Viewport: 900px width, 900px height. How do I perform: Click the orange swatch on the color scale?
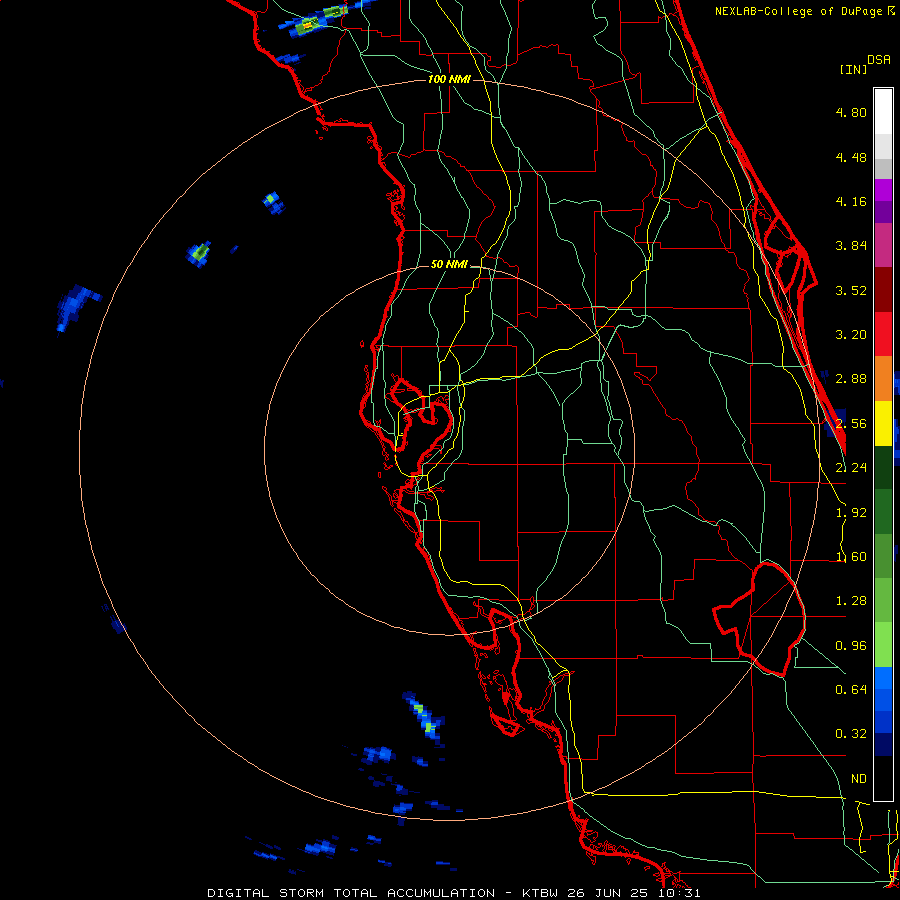(x=883, y=378)
